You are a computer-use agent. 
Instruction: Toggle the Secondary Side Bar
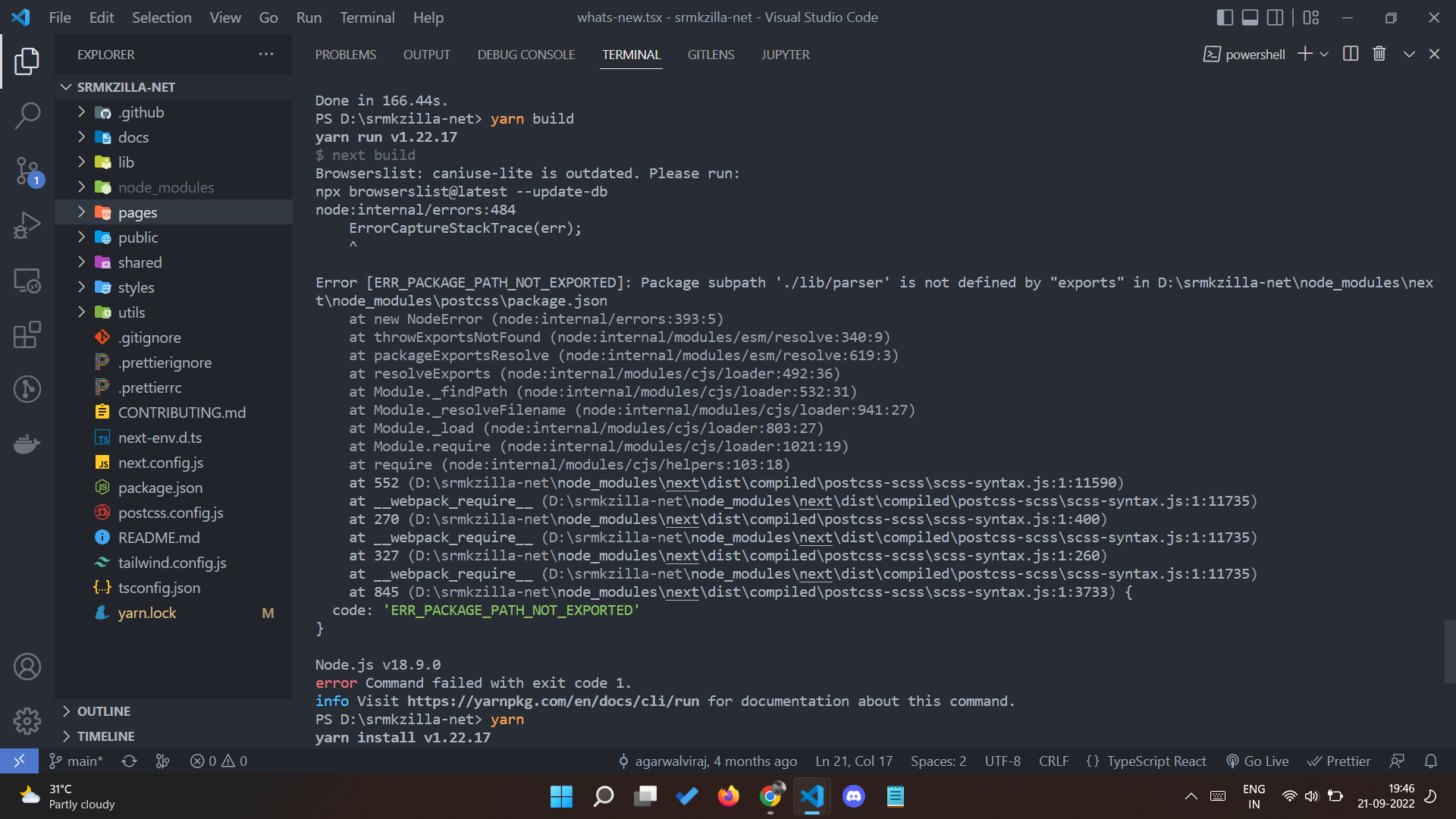pyautogui.click(x=1275, y=17)
